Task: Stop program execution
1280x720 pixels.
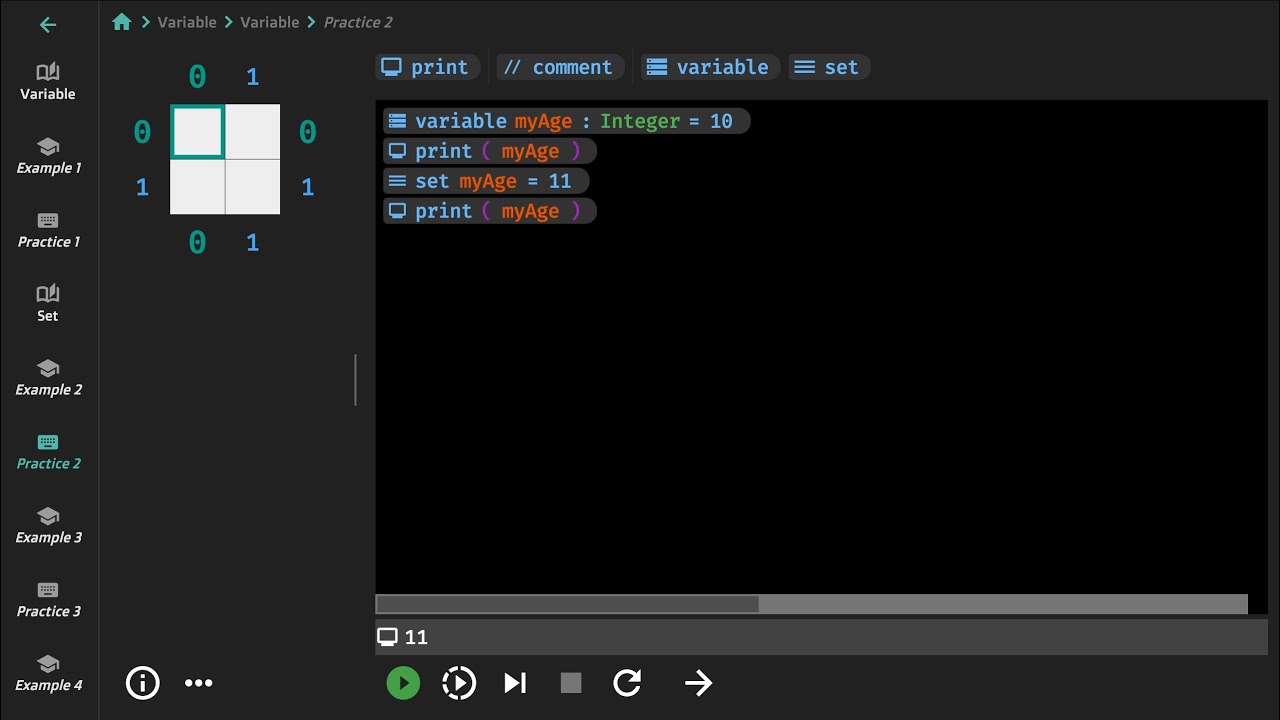Action: coord(571,683)
